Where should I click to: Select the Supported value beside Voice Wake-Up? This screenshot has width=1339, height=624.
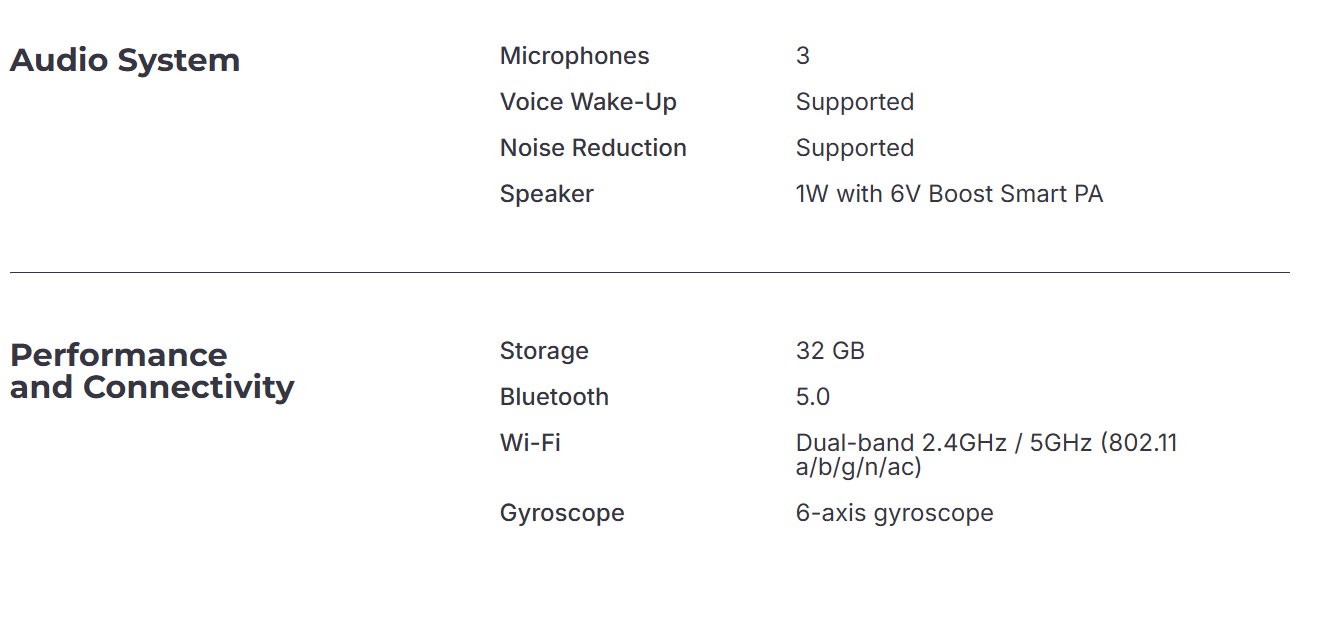(854, 102)
